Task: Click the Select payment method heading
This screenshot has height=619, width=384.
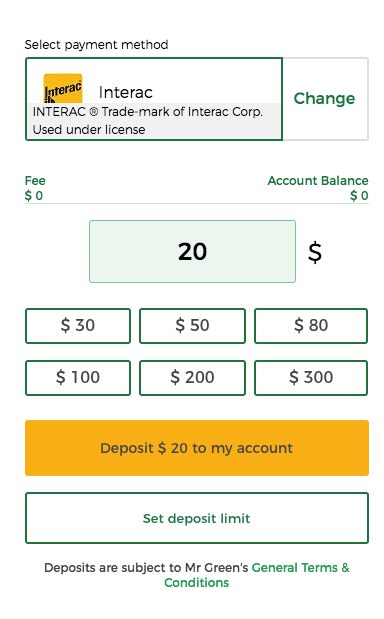Action: (96, 45)
